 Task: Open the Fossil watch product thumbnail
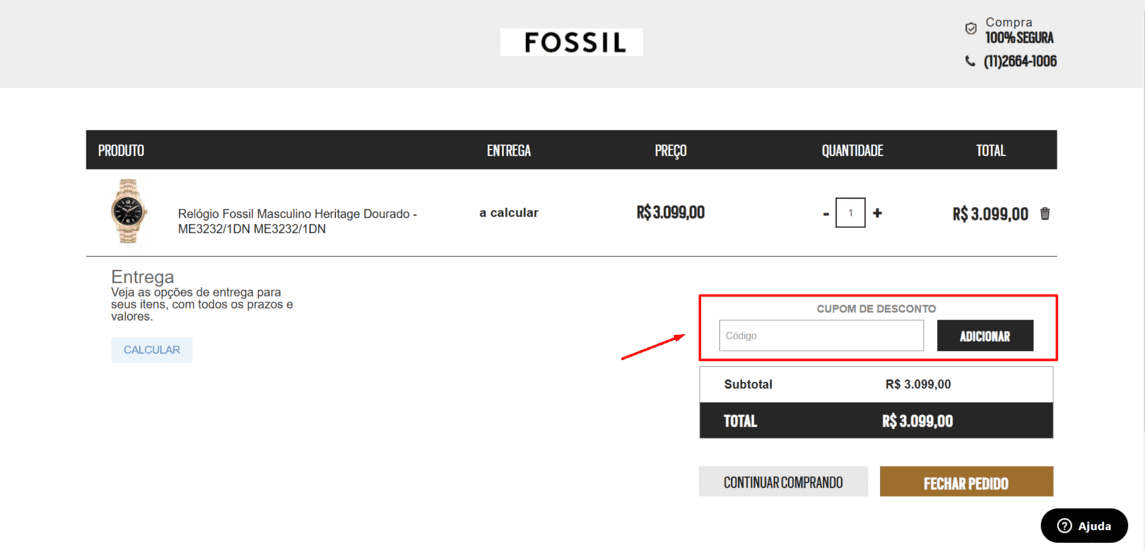pos(128,212)
